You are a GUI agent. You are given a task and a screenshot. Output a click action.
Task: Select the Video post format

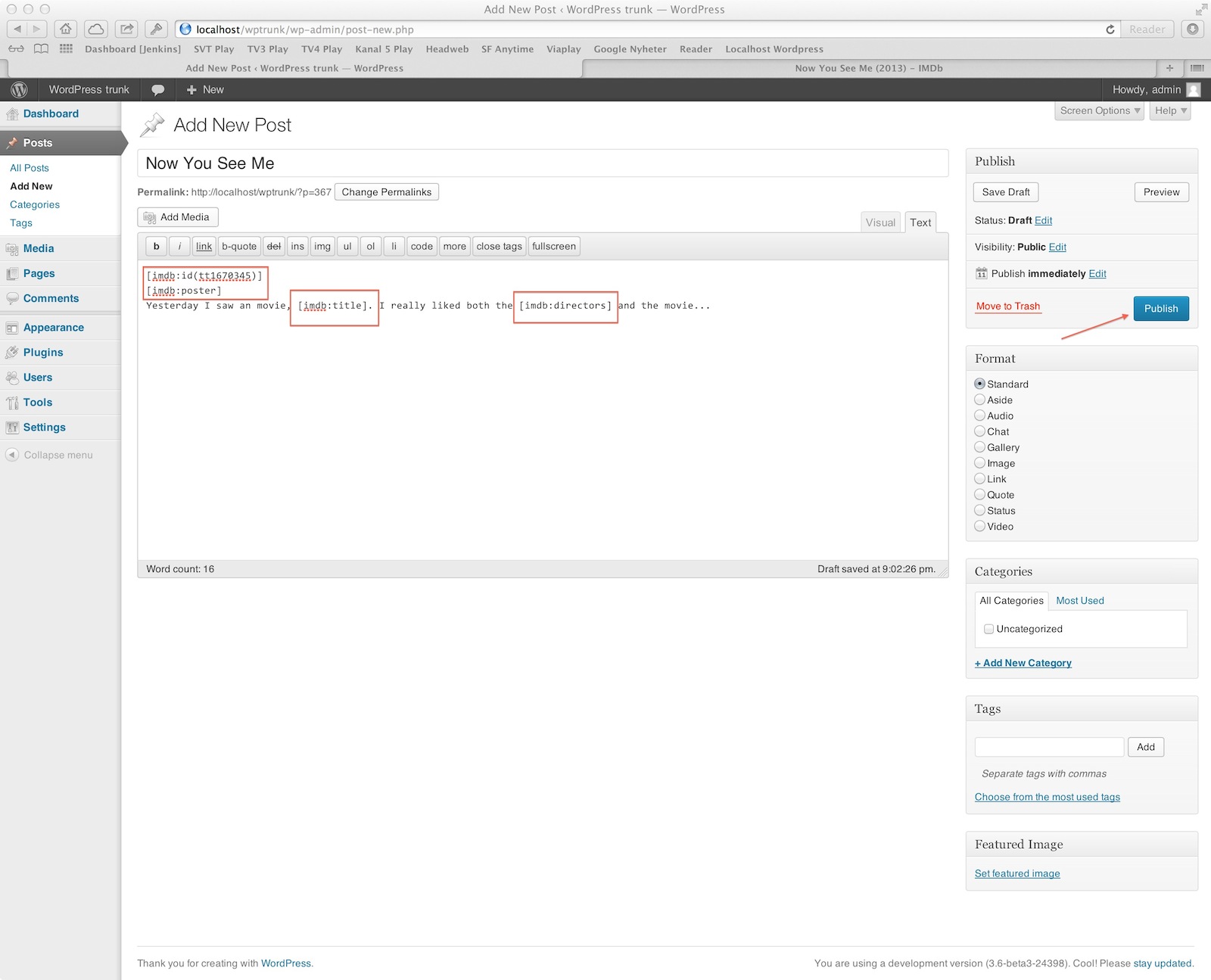click(x=979, y=526)
